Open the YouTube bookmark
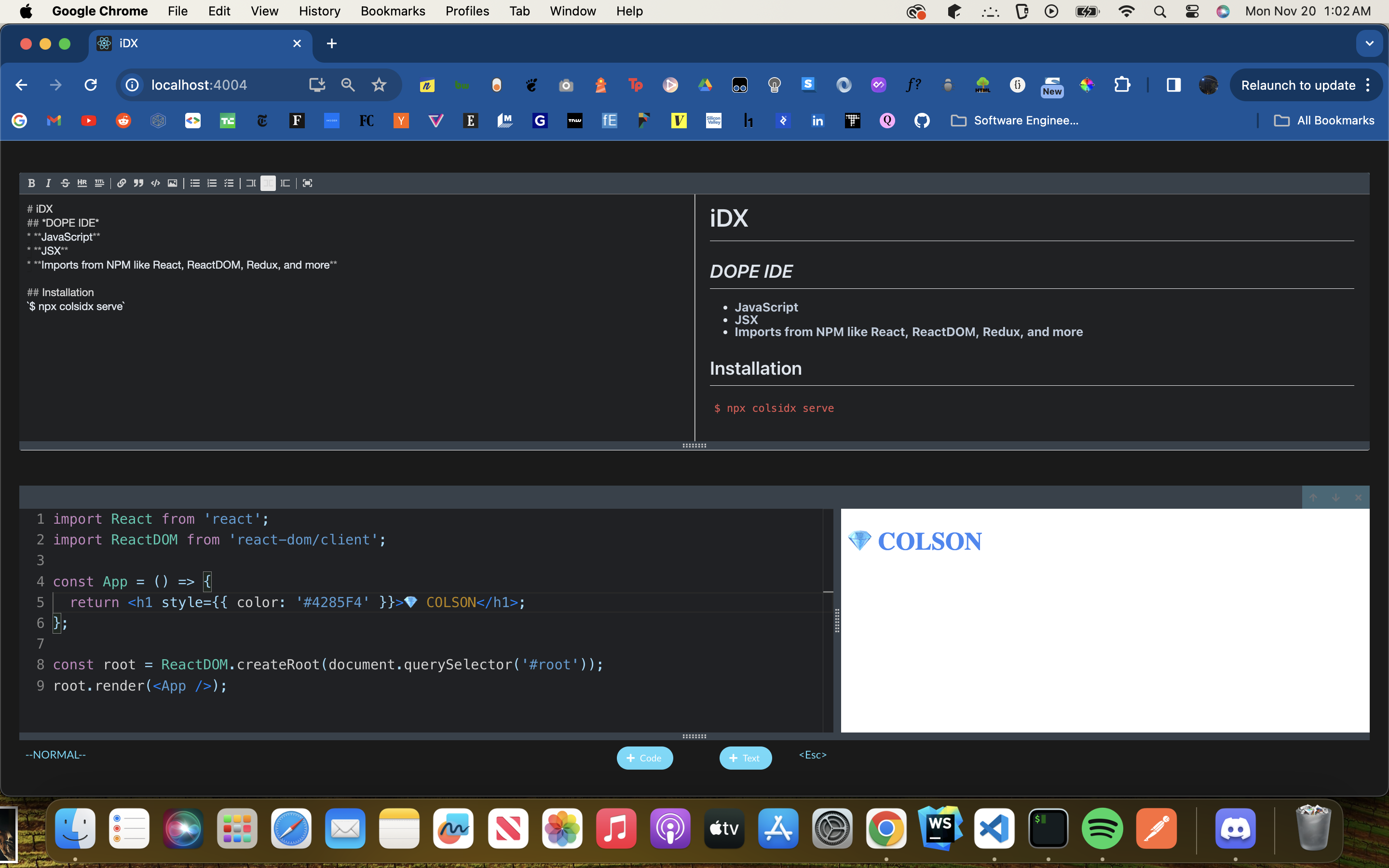This screenshot has width=1389, height=868. [x=88, y=121]
